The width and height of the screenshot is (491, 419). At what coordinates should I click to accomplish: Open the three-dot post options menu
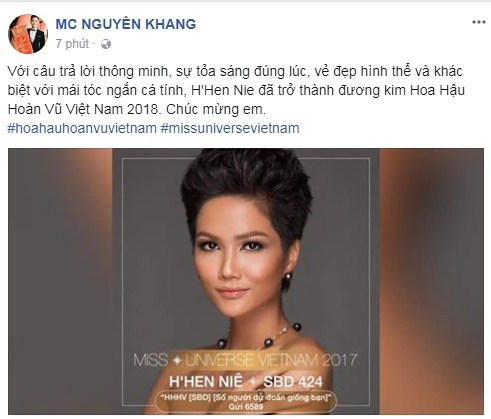478,22
